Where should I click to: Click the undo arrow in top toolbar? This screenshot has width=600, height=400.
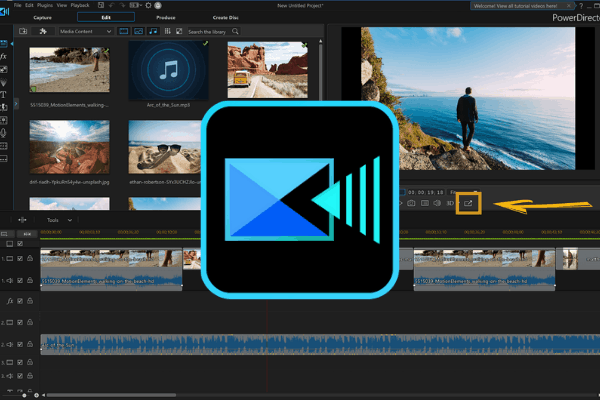pyautogui.click(x=112, y=5)
